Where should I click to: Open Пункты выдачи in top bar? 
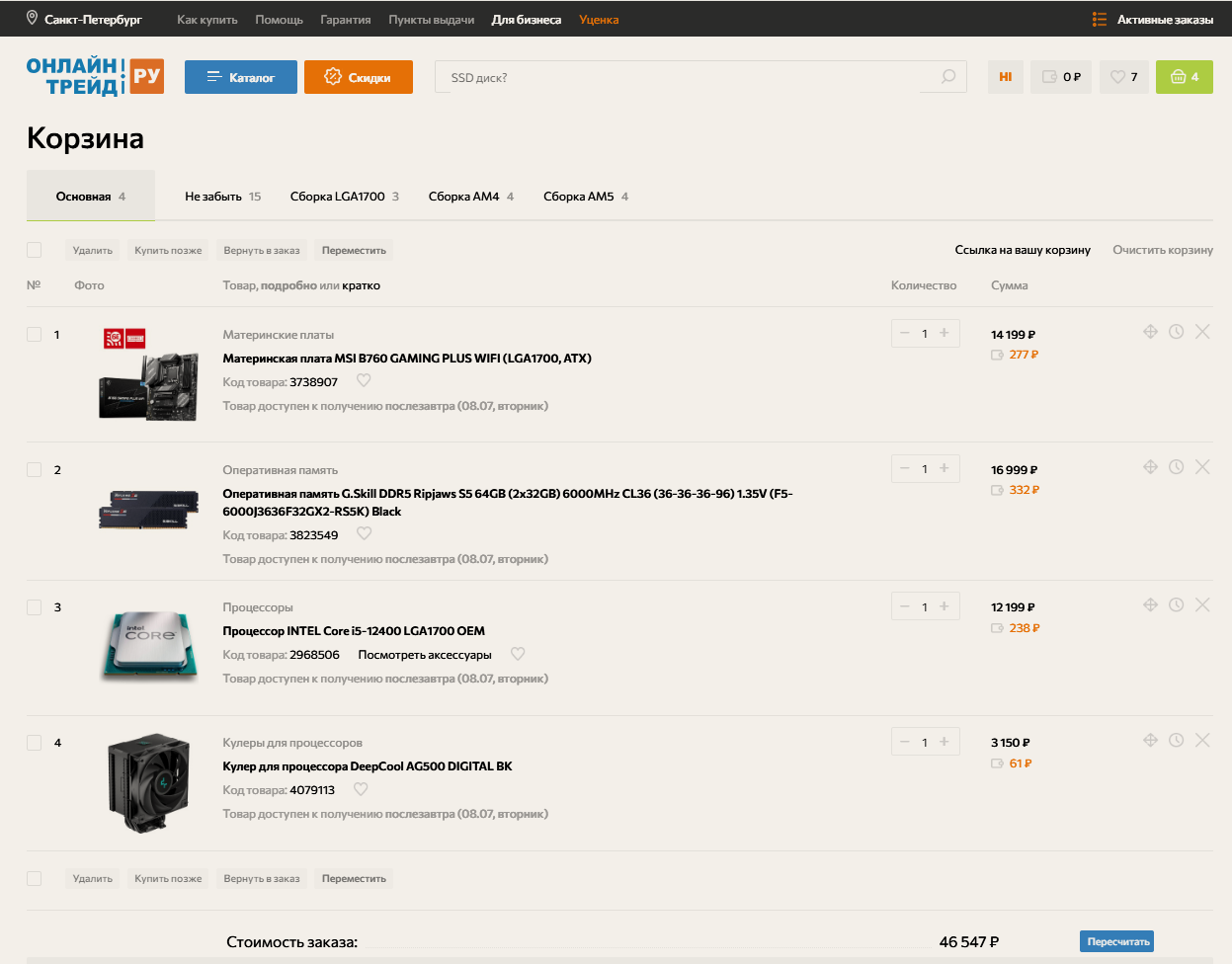tap(431, 19)
